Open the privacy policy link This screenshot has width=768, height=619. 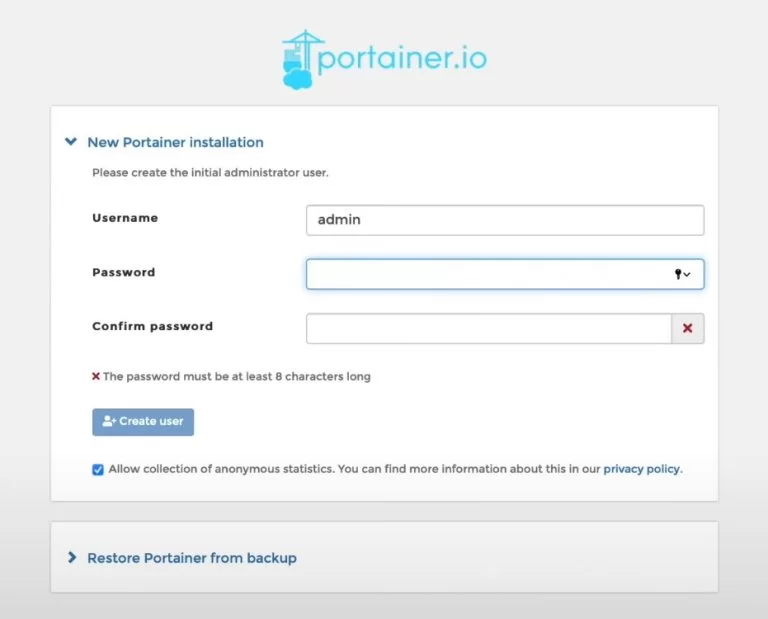[x=641, y=469]
